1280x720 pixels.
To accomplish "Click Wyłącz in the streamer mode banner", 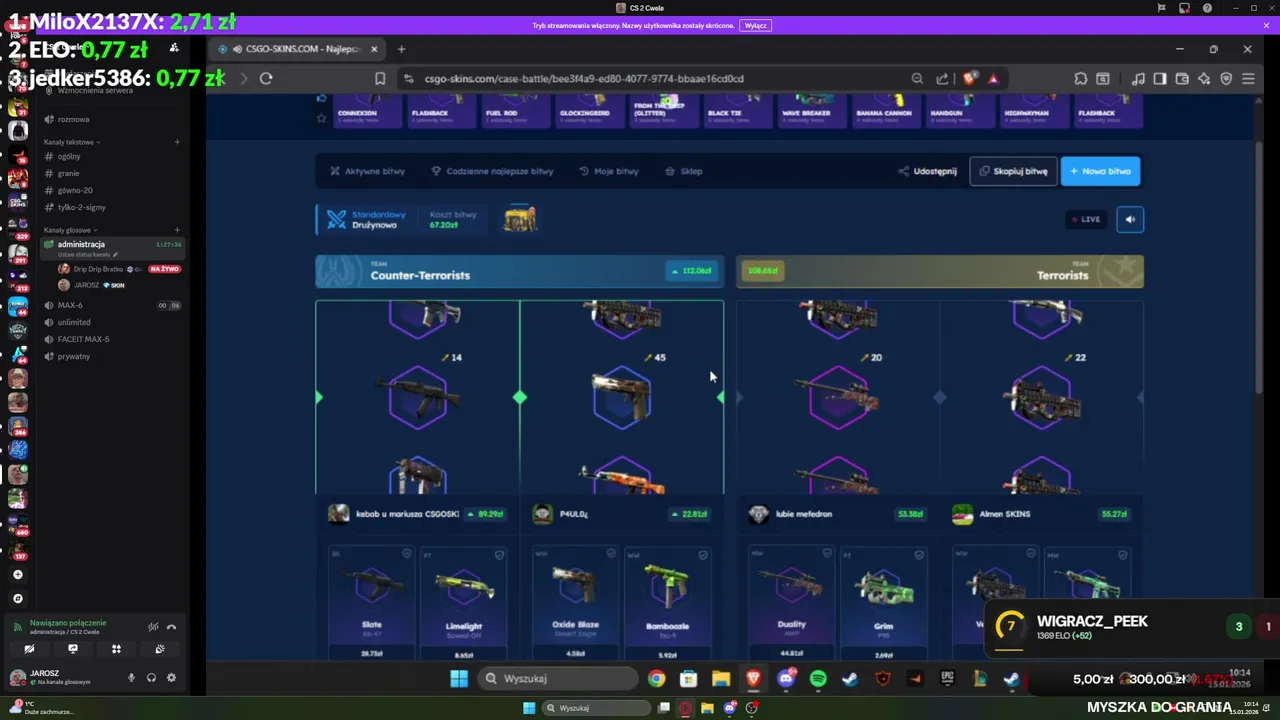I will pos(756,26).
